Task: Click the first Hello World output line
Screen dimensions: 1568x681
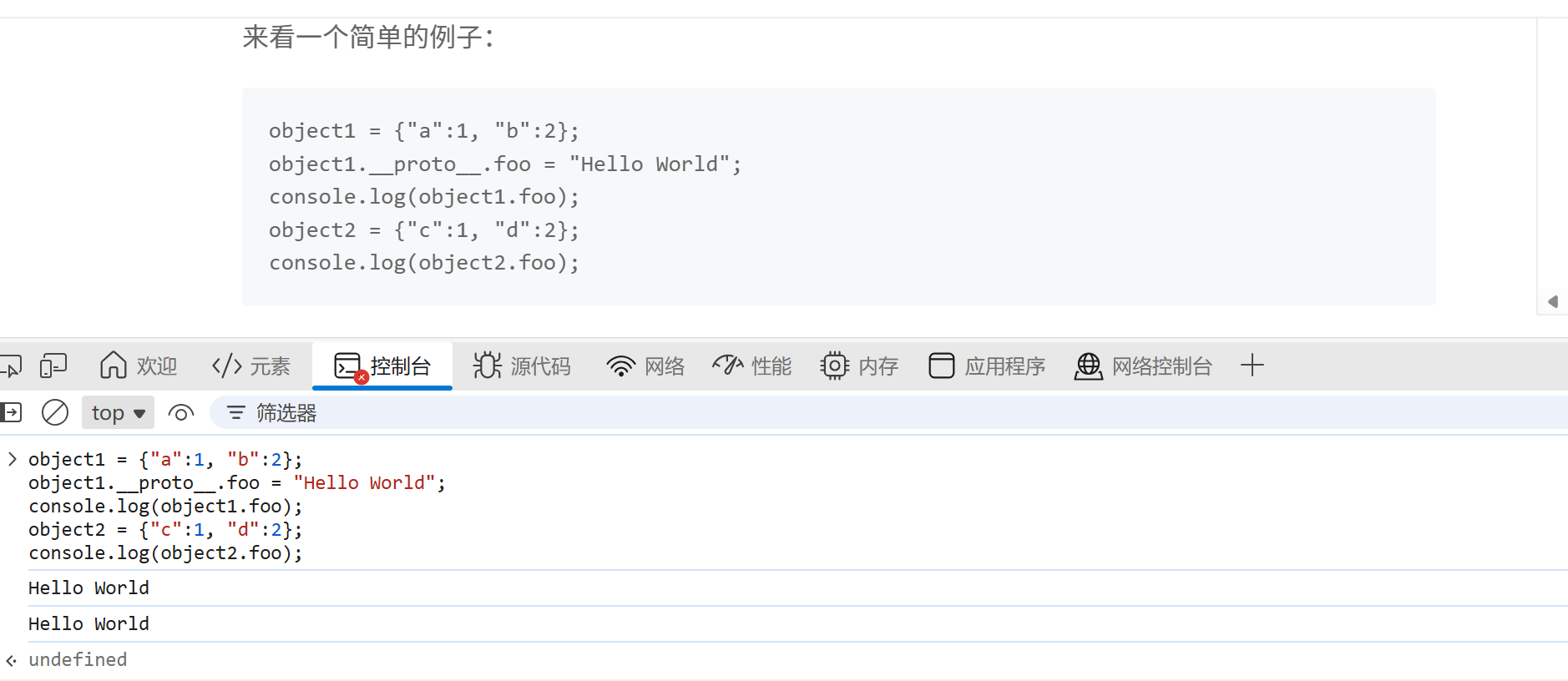Action: [89, 588]
